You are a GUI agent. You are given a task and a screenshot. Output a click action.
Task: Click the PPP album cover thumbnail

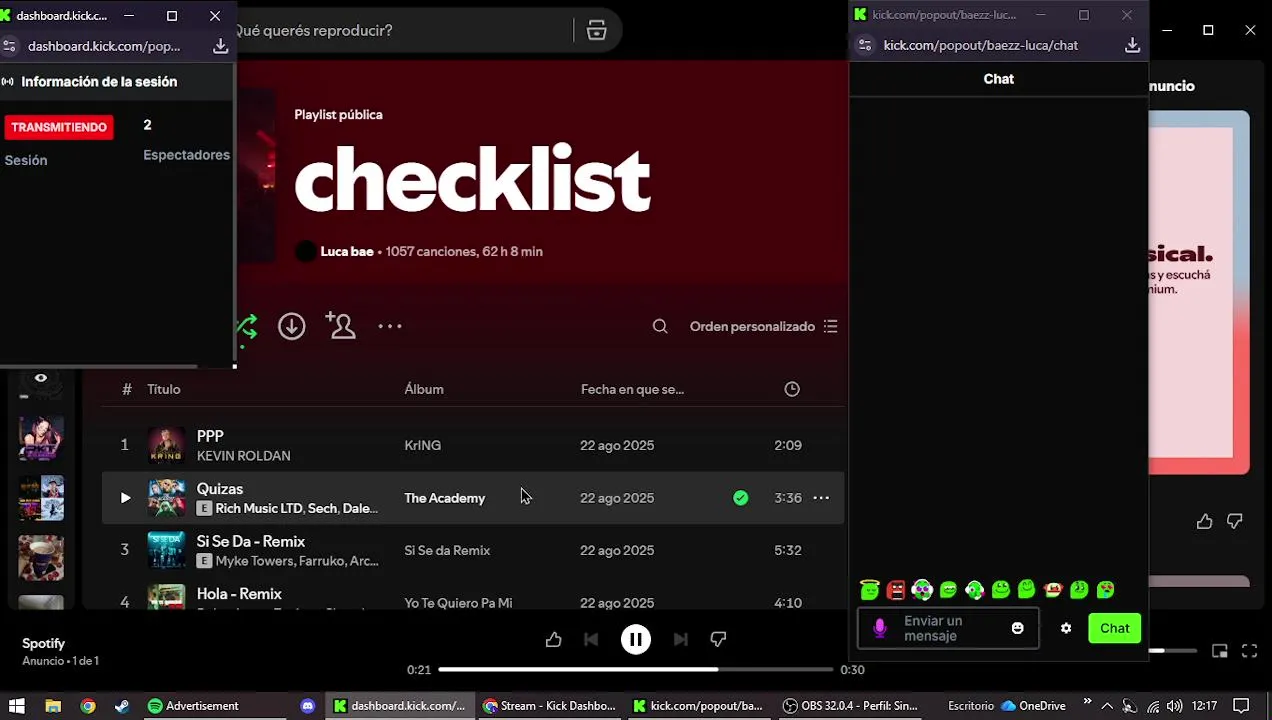[166, 445]
